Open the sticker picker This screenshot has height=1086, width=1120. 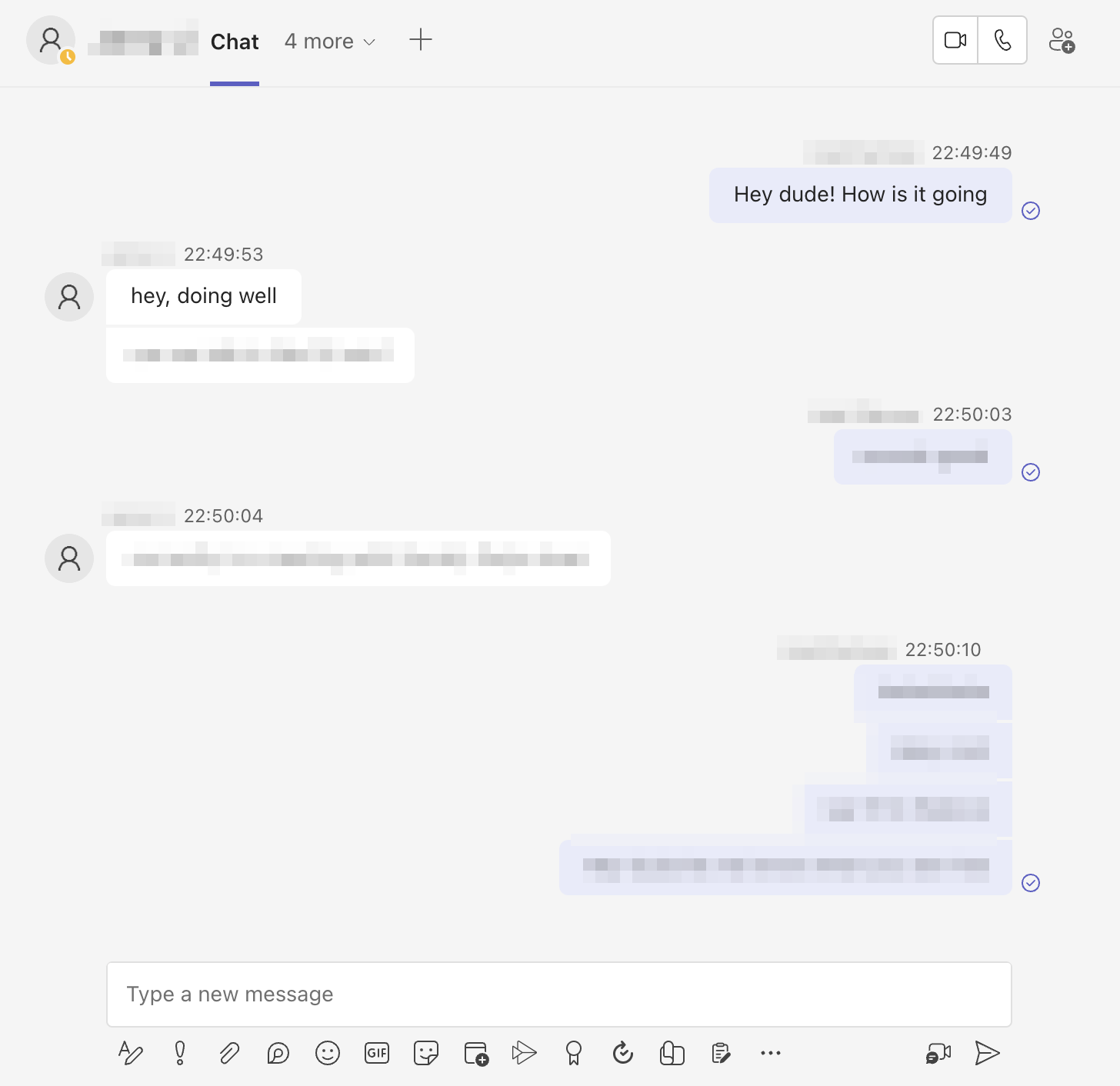[x=426, y=1053]
